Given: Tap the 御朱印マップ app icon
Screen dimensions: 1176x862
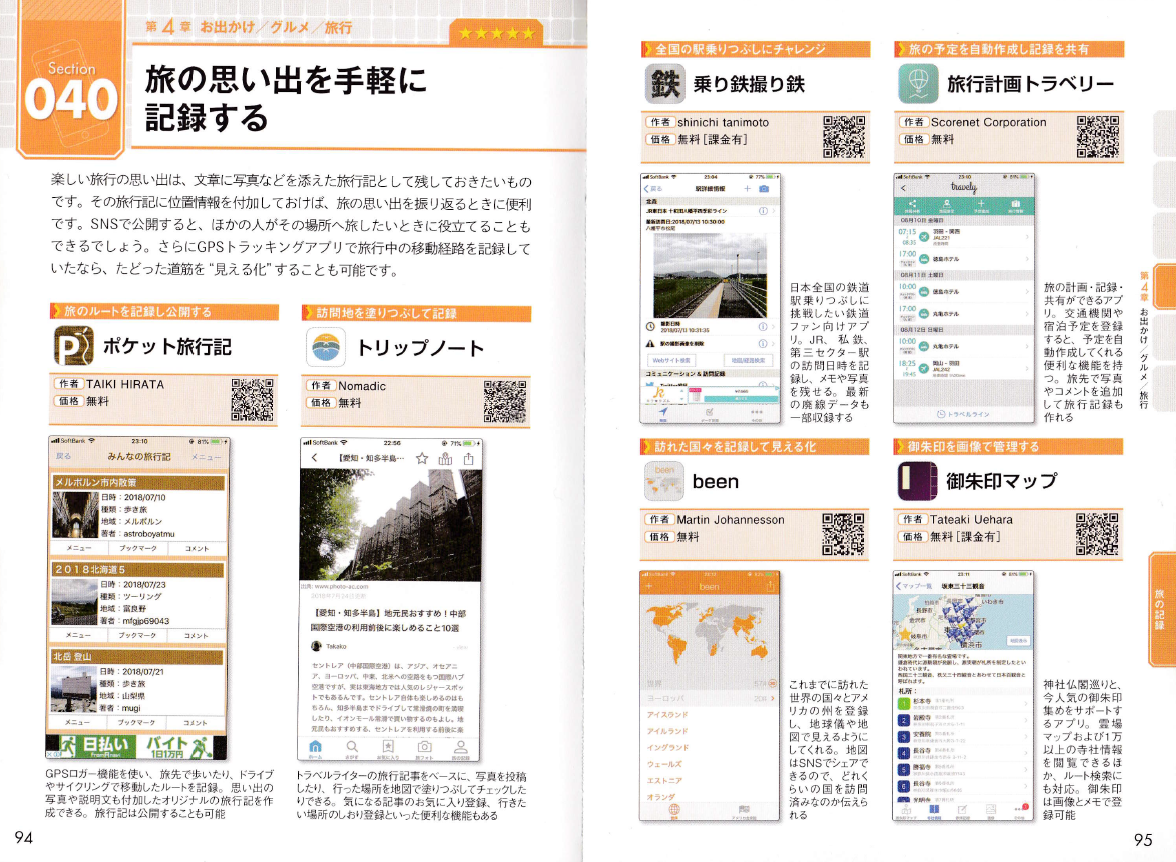Looking at the screenshot, I should pyautogui.click(x=917, y=481).
